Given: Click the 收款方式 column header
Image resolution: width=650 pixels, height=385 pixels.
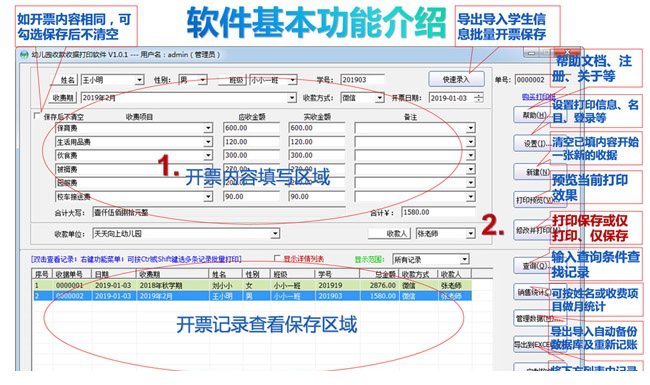Looking at the screenshot, I should (x=418, y=274).
